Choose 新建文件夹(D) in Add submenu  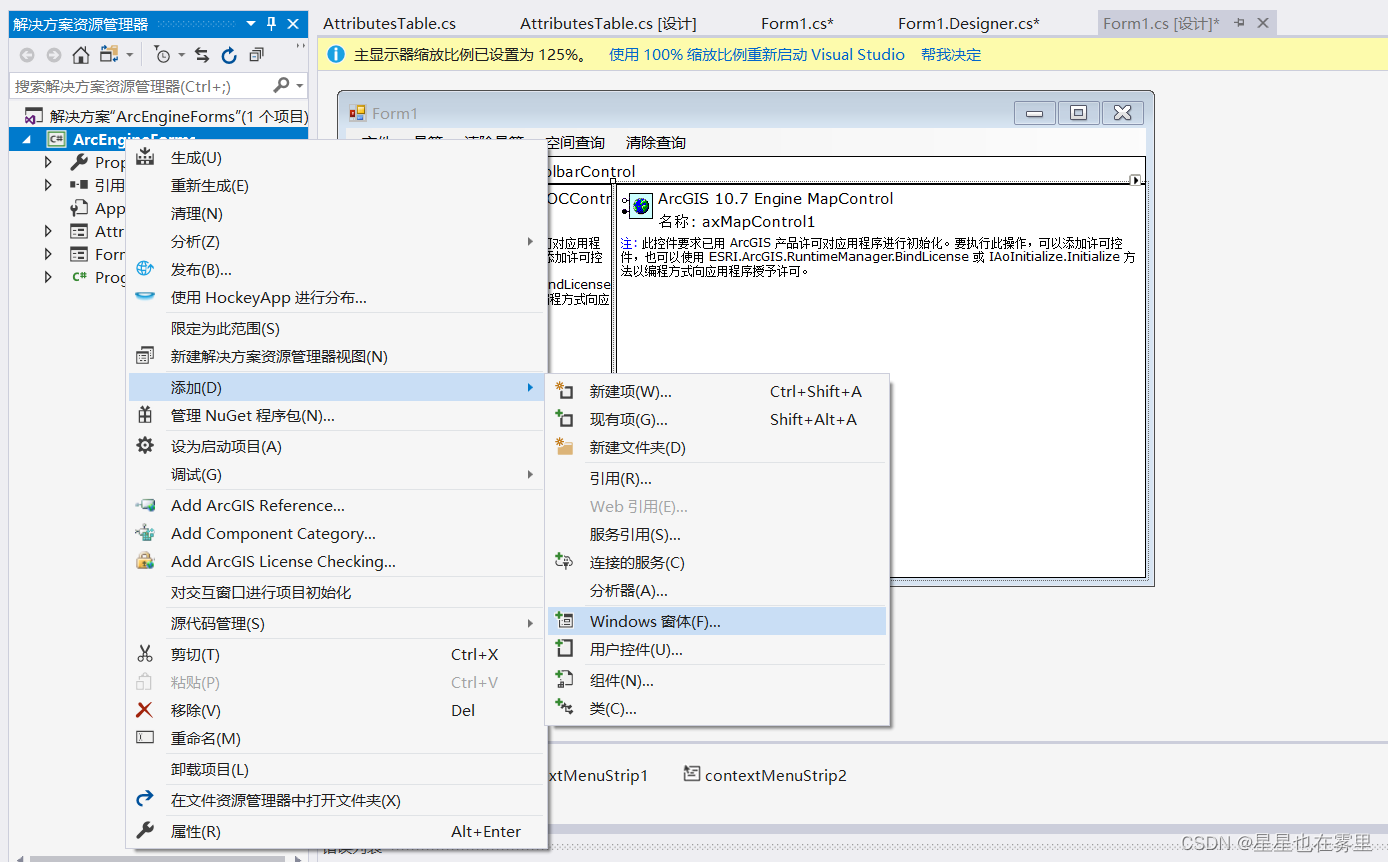717,447
